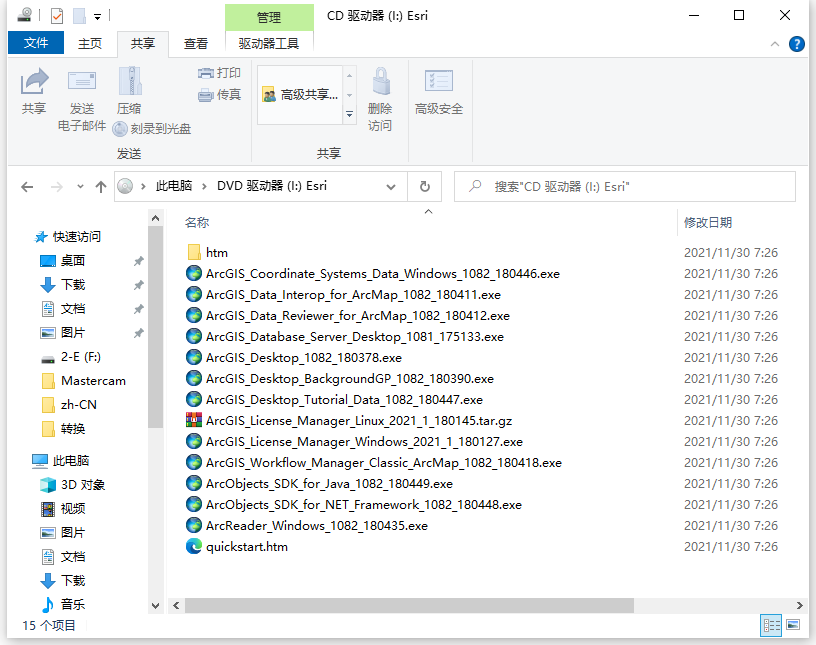The width and height of the screenshot is (816, 645).
Task: Switch to Large icons view in status bar
Action: click(x=793, y=625)
